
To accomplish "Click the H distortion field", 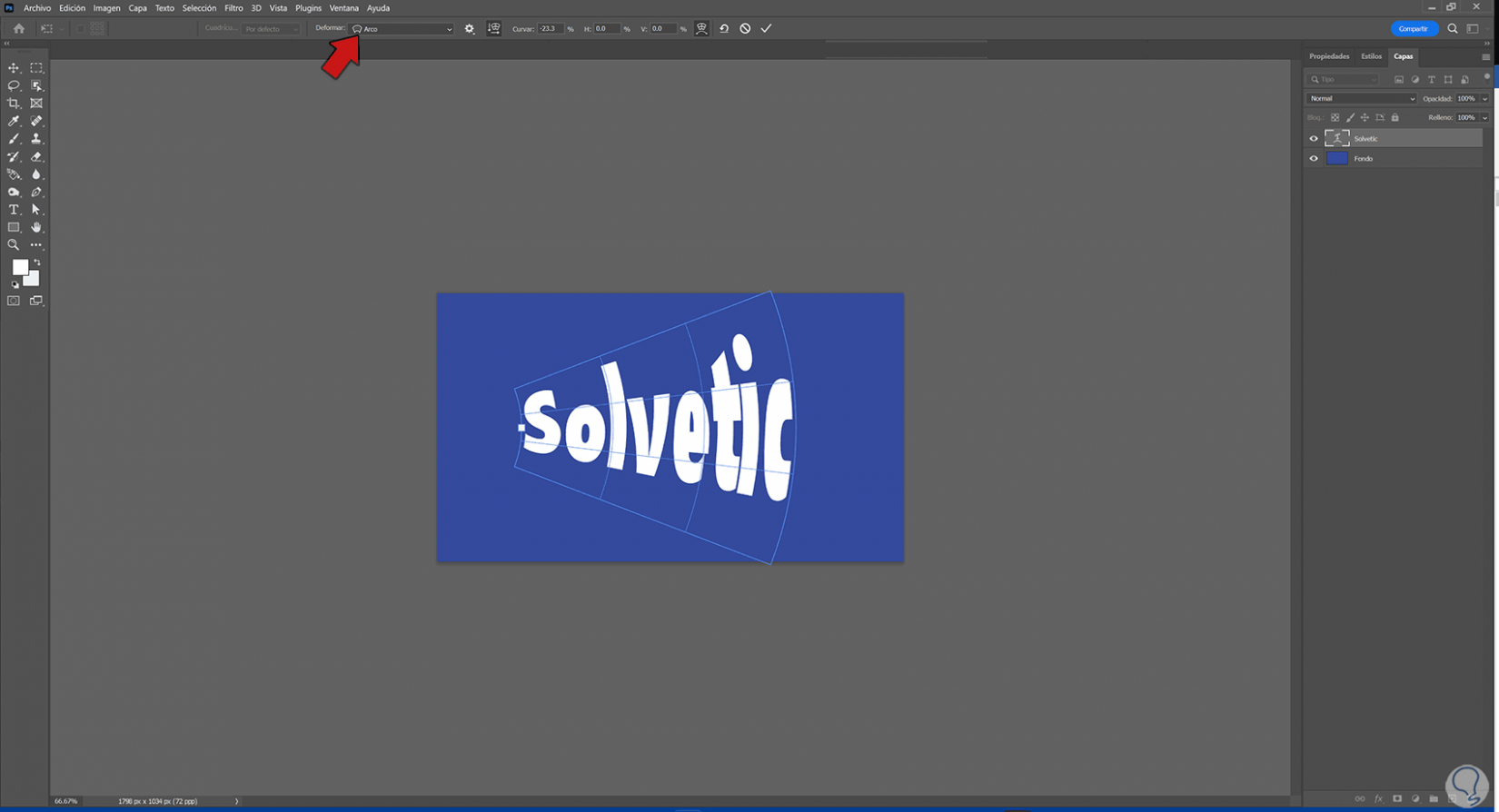I will [607, 29].
